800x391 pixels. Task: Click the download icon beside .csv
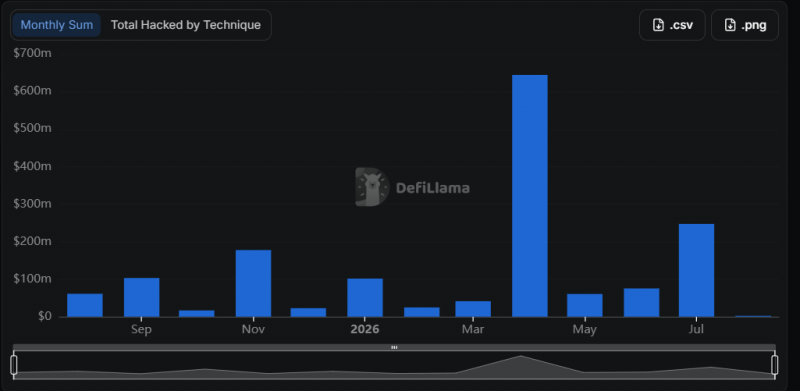[658, 25]
